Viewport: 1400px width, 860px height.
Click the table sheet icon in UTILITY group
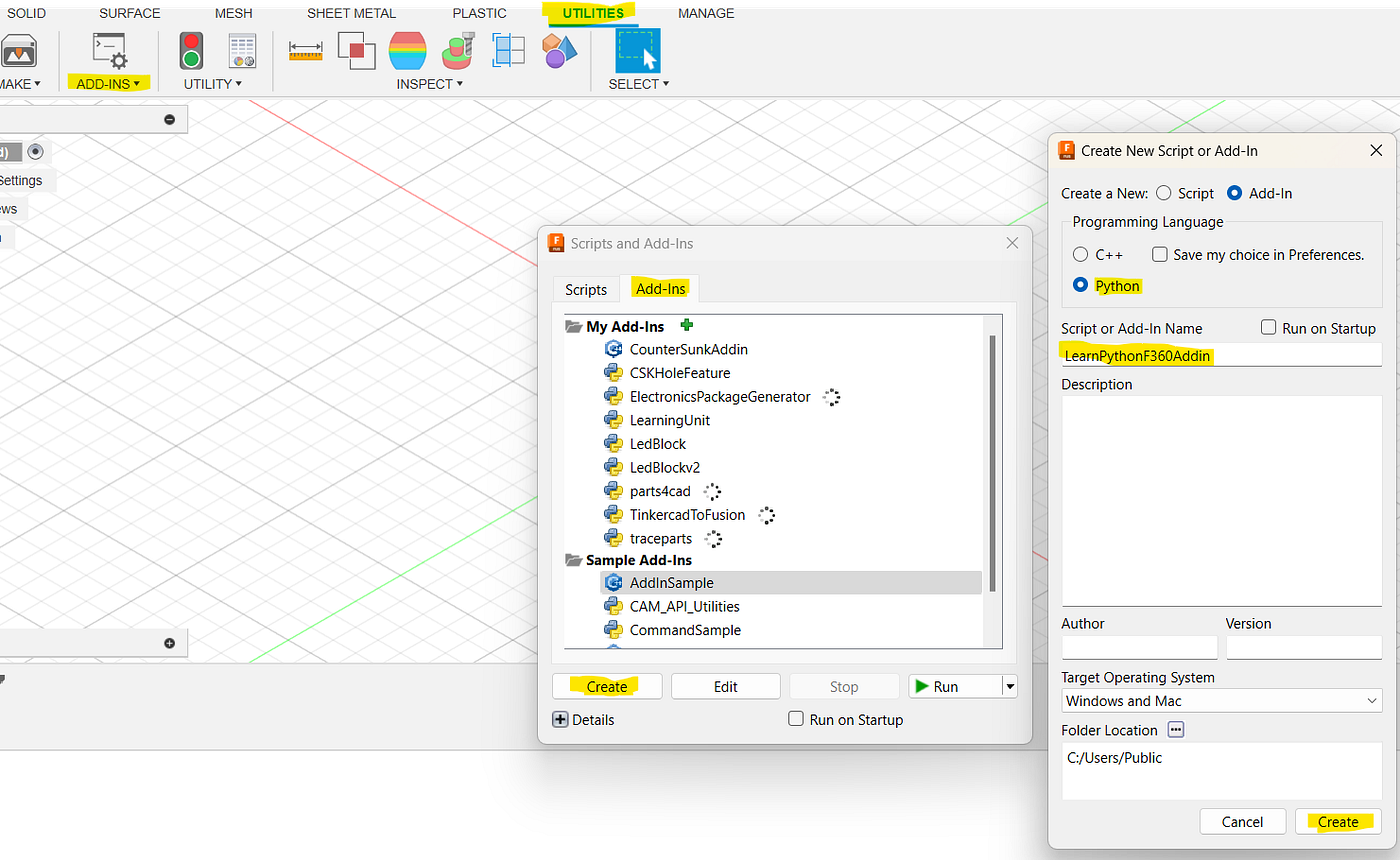pyautogui.click(x=242, y=50)
